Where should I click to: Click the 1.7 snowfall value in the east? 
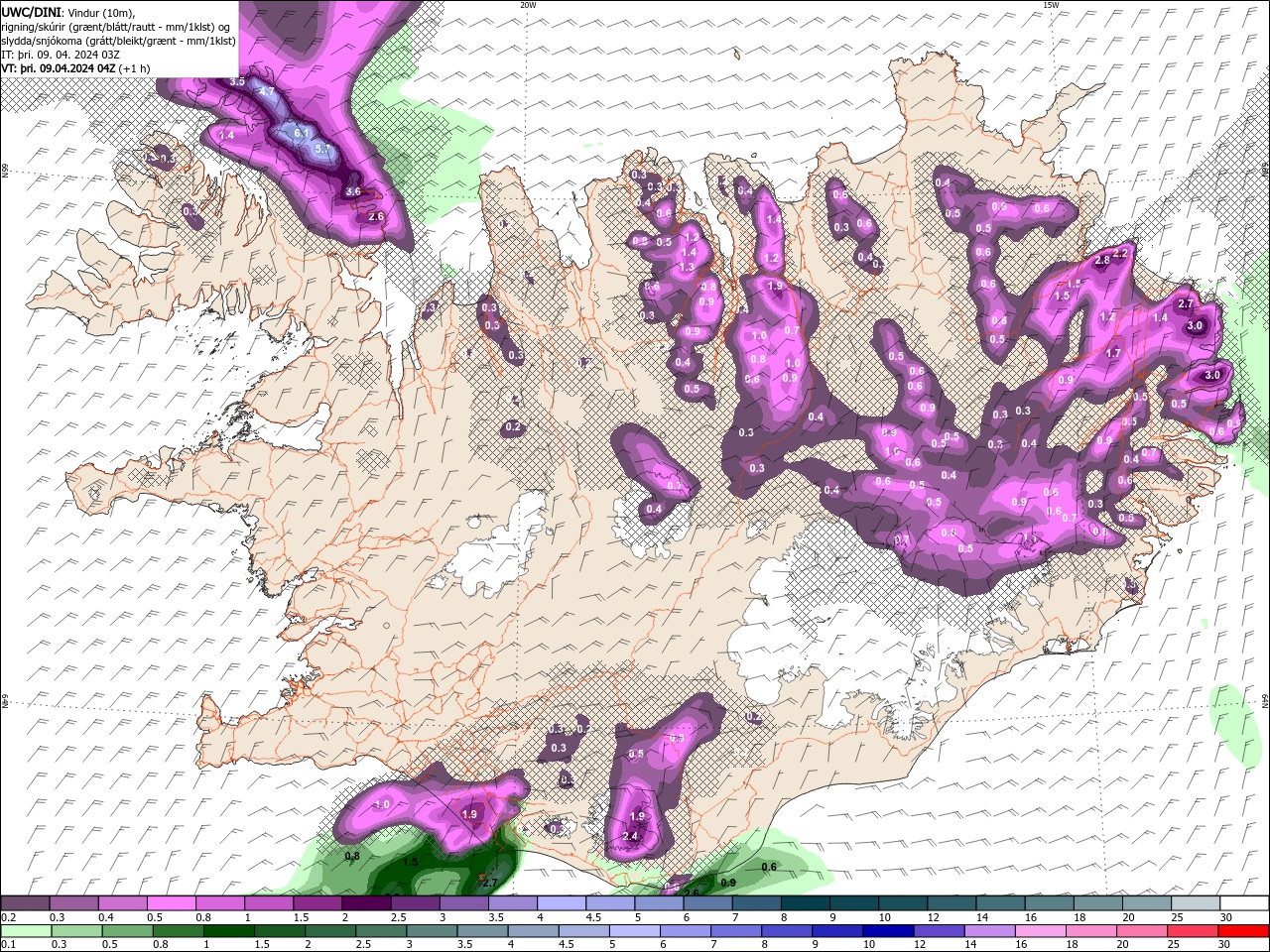coord(1113,353)
